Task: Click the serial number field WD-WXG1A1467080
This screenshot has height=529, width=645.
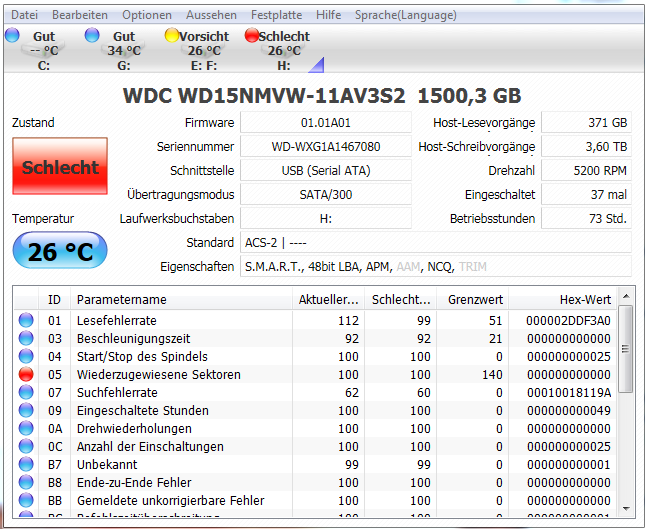Action: click(326, 146)
